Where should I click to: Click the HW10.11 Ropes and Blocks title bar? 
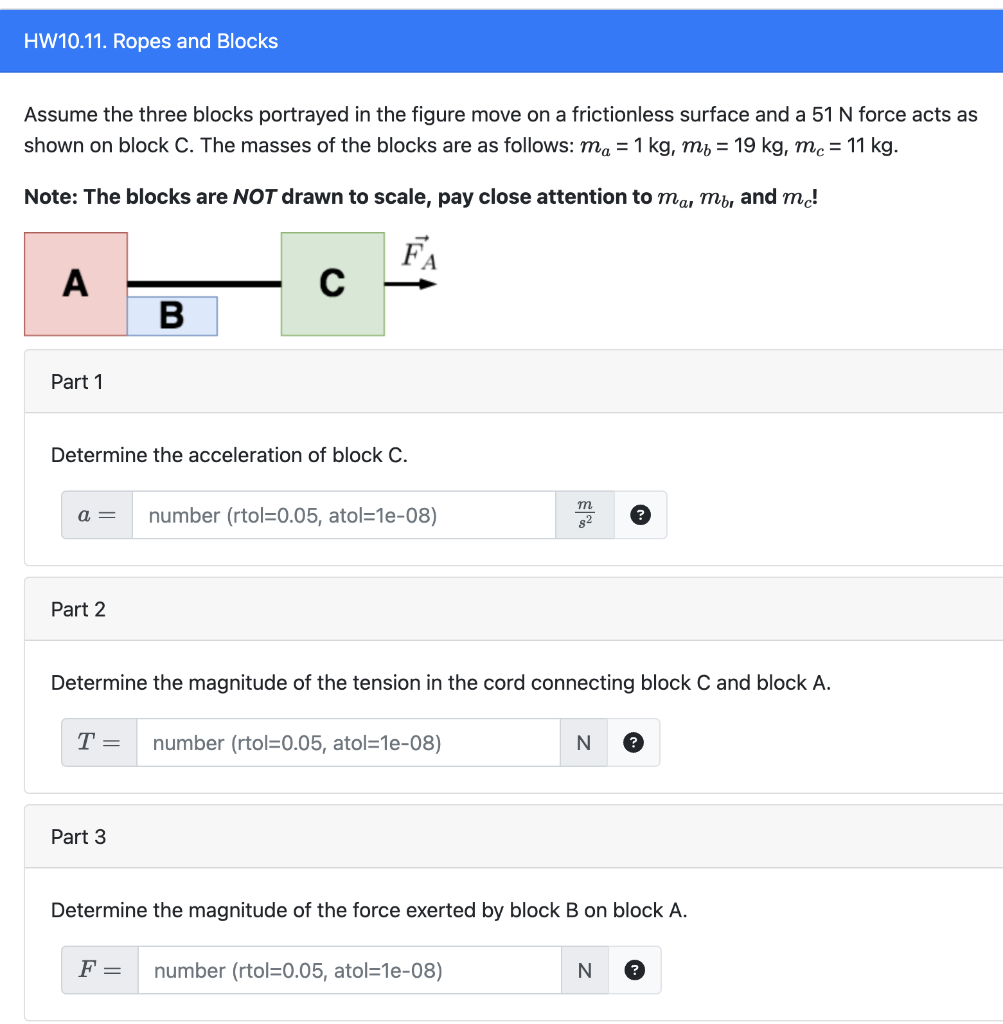pos(502,41)
